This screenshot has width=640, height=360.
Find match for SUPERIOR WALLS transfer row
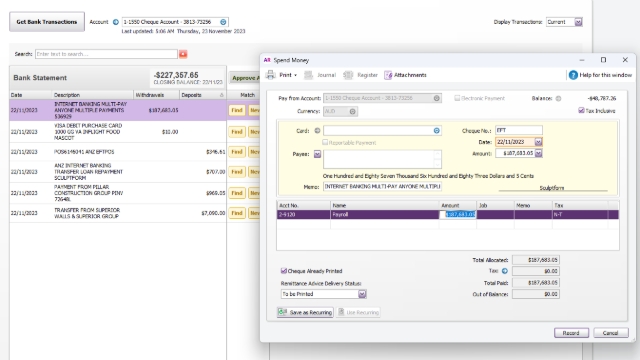[237, 213]
